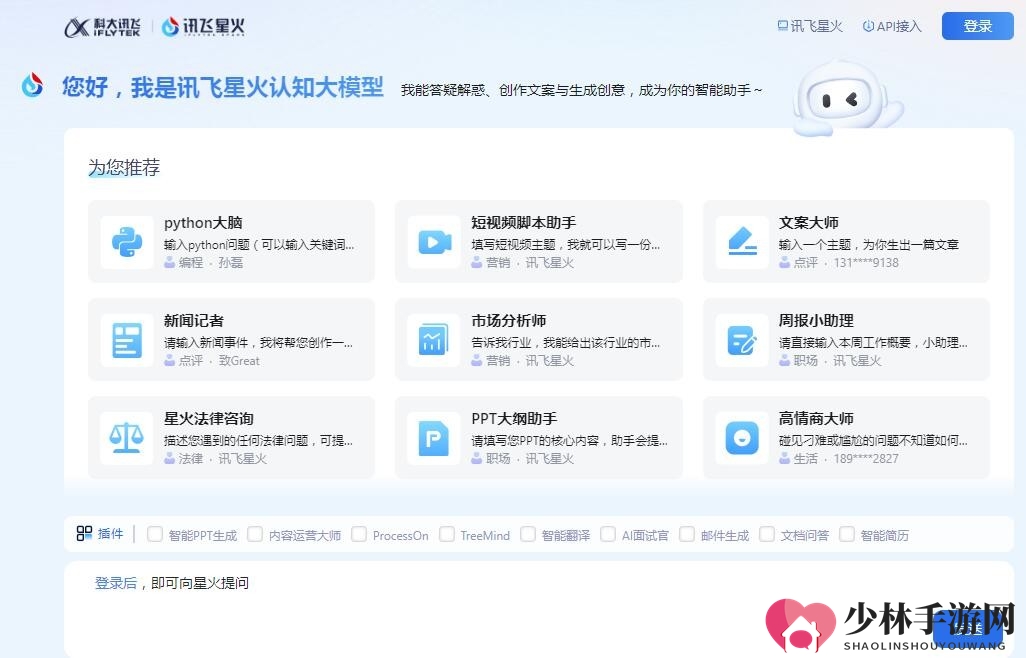This screenshot has height=658, width=1026.
Task: Click the 周报小助理 note icon
Action: point(742,340)
